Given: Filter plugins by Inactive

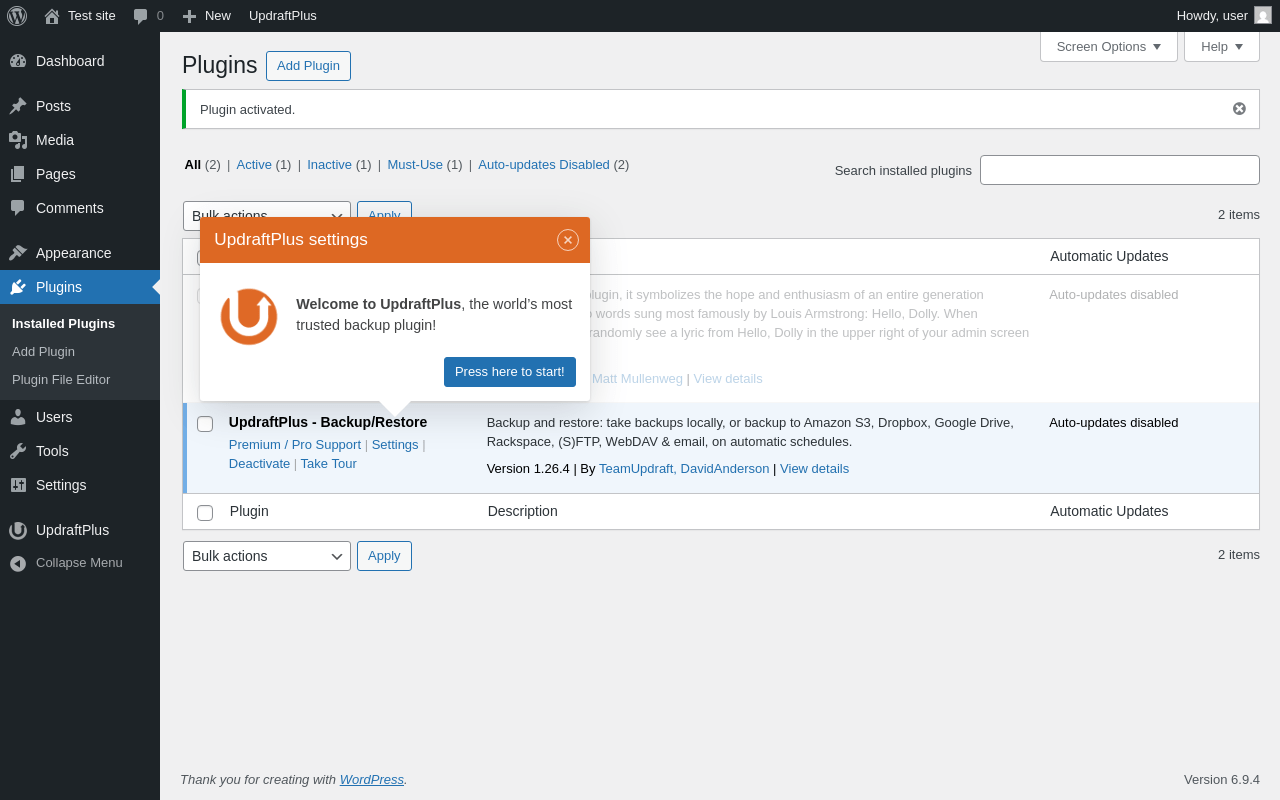Looking at the screenshot, I should [x=329, y=164].
